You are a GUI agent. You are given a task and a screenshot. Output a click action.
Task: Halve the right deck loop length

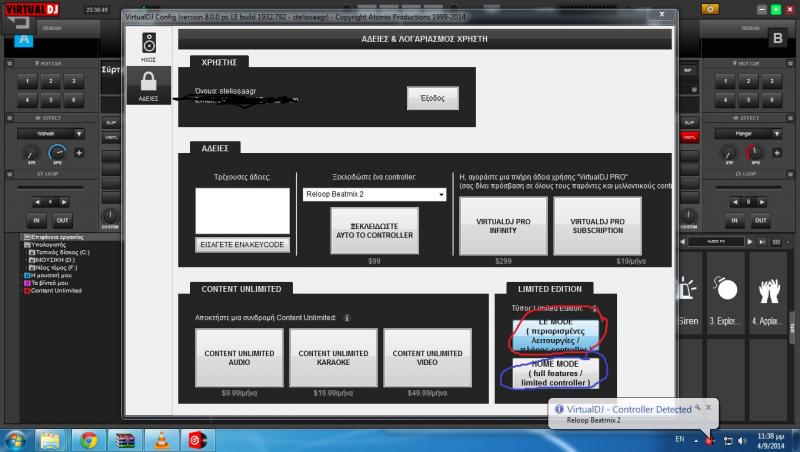(x=735, y=202)
